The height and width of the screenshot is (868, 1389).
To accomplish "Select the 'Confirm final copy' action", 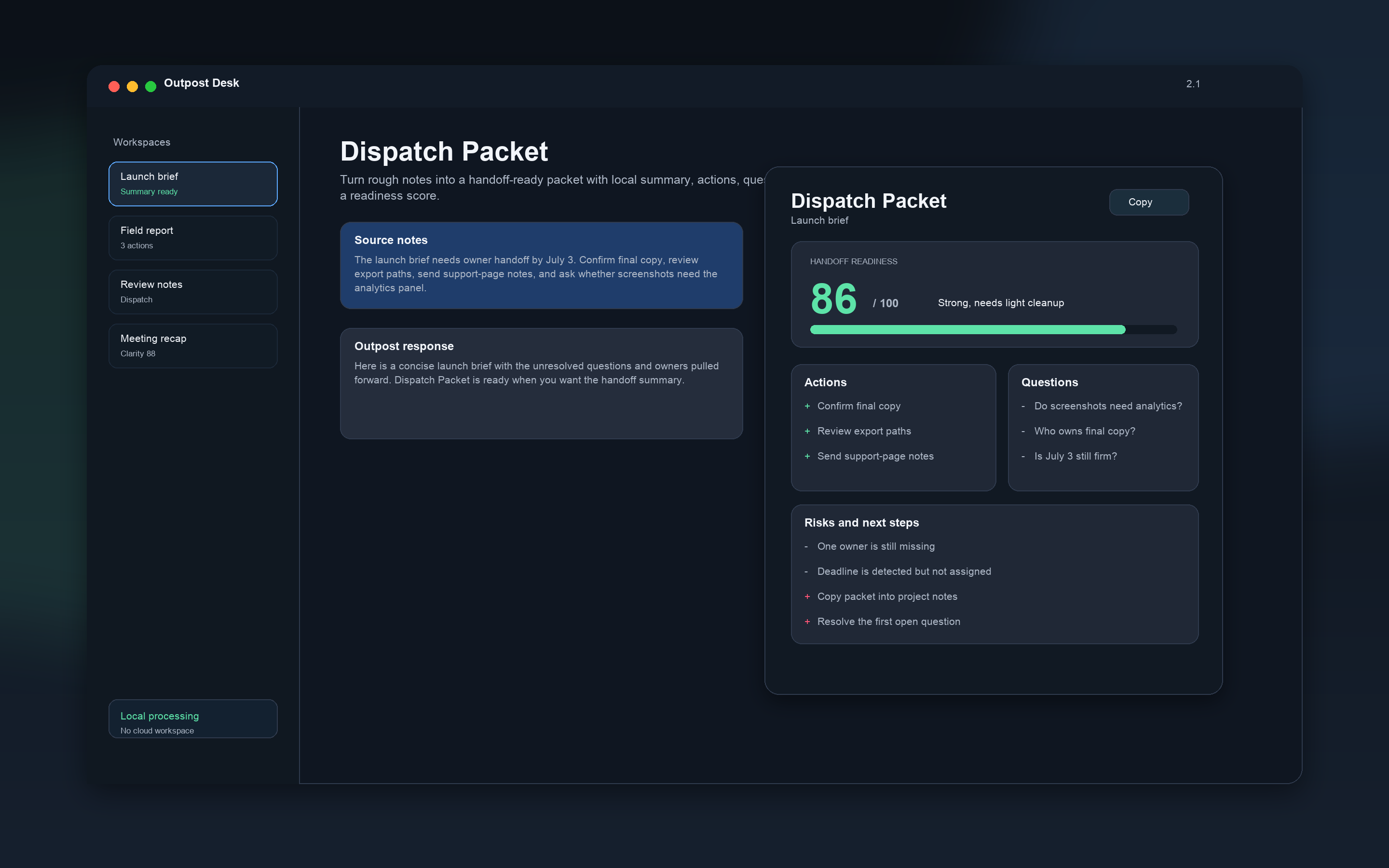I will click(858, 406).
